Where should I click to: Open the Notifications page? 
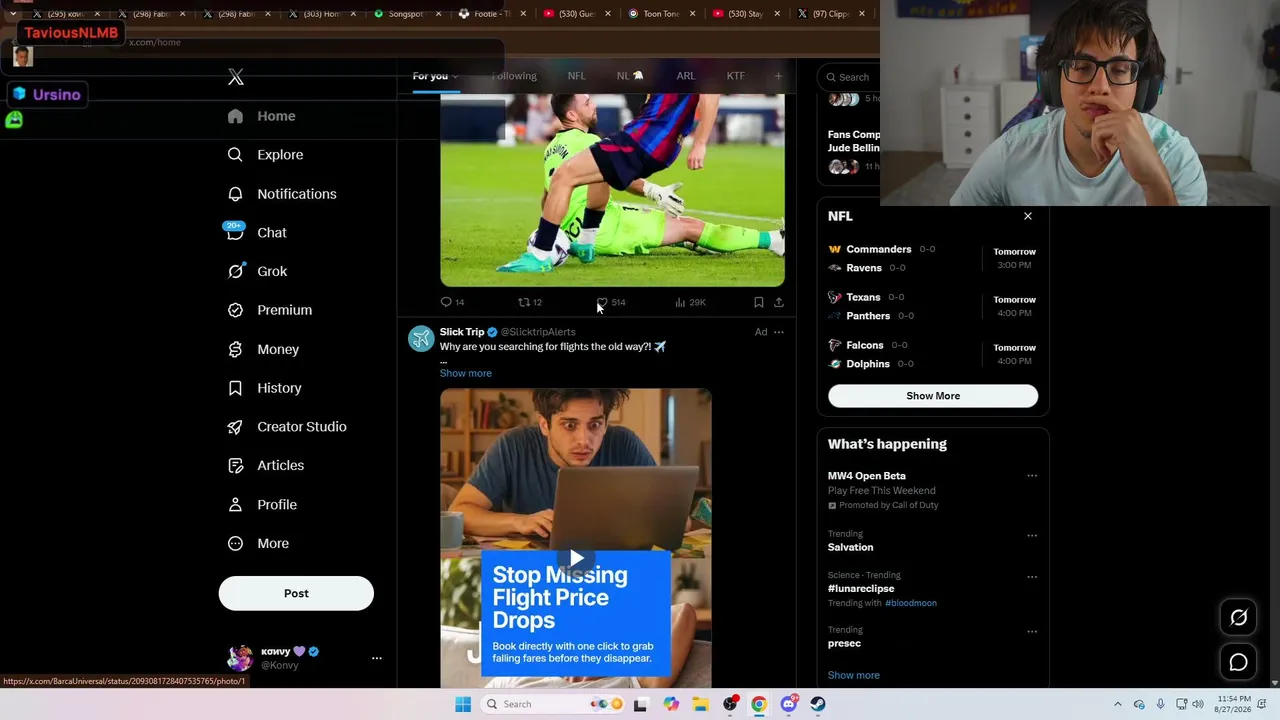282,194
